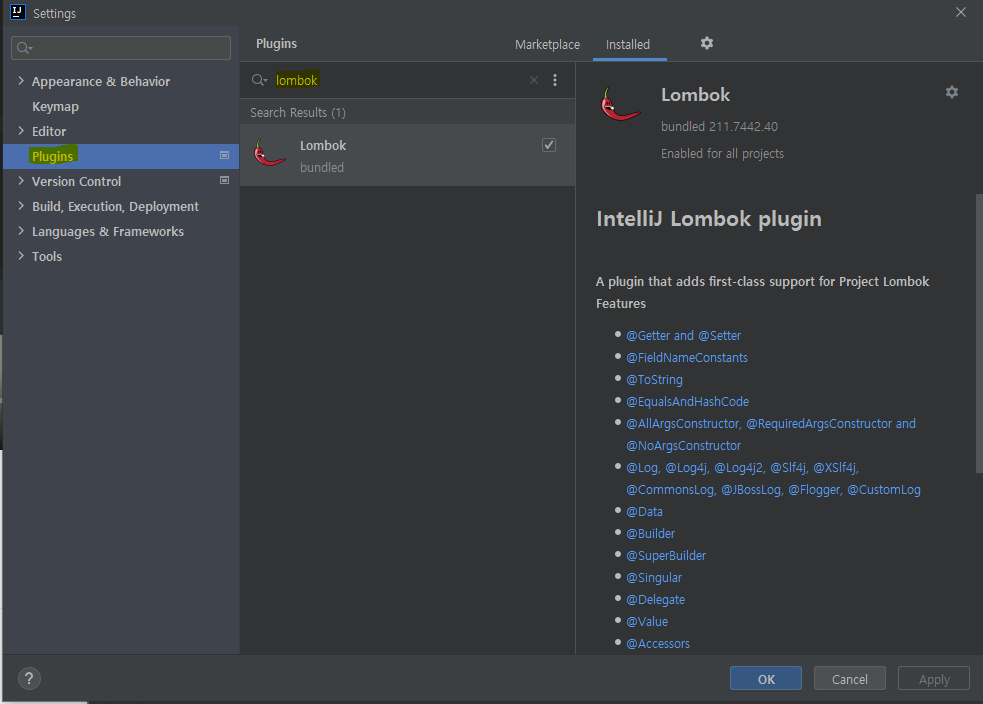Select Version Control in settings tree
This screenshot has height=704, width=983.
[76, 181]
